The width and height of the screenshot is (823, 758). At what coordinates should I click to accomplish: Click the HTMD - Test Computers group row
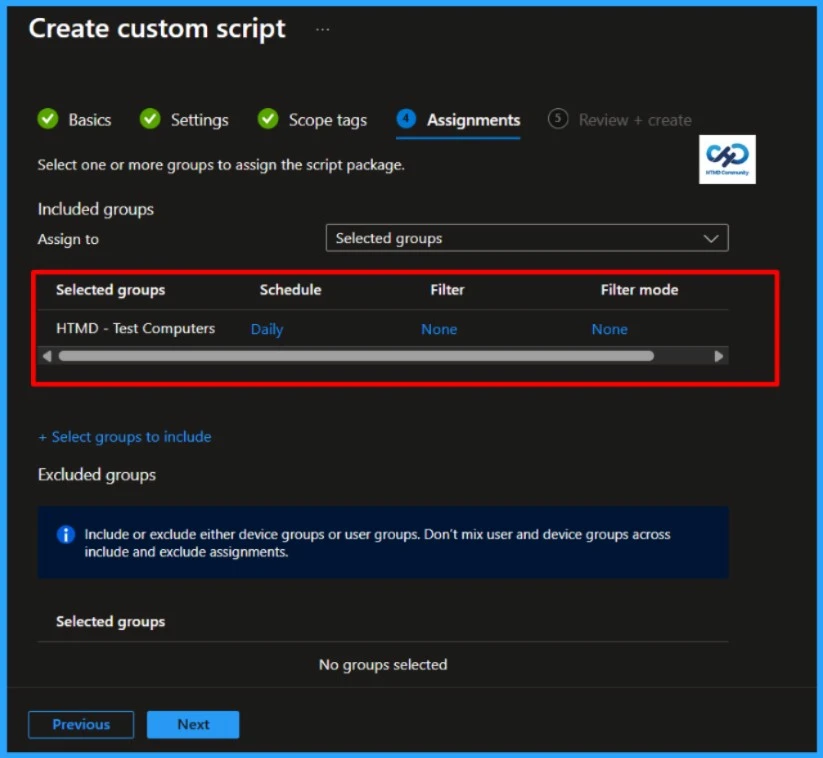pos(383,329)
